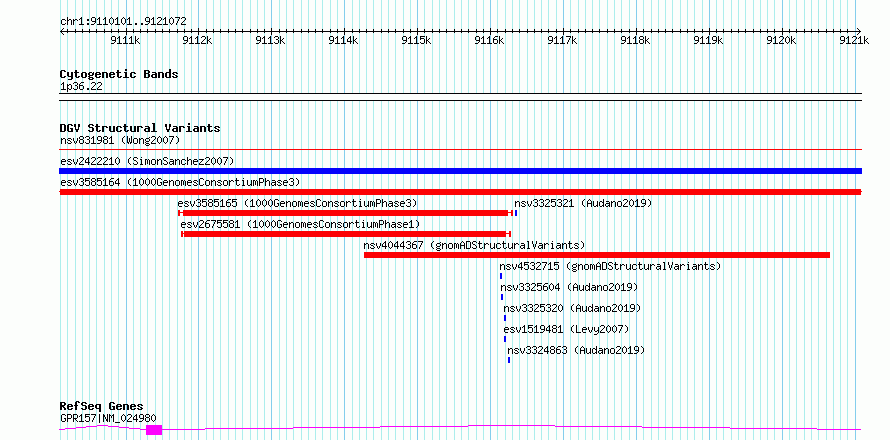Select the thin red nsv831981 variant line
The width and height of the screenshot is (890, 440).
[x=460, y=150]
